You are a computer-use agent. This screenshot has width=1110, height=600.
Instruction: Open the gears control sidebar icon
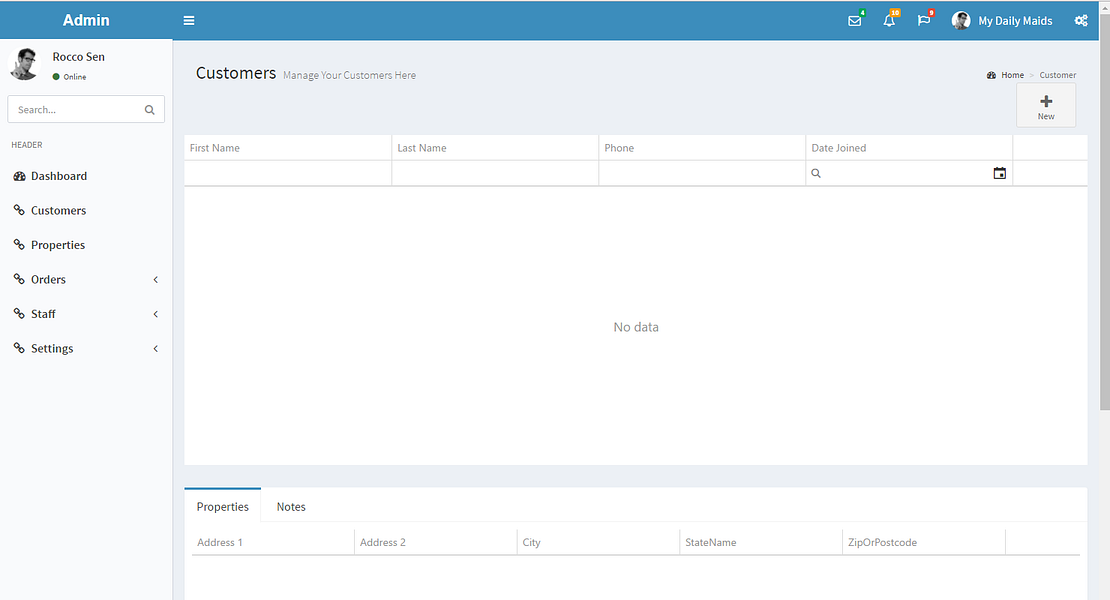click(1081, 21)
